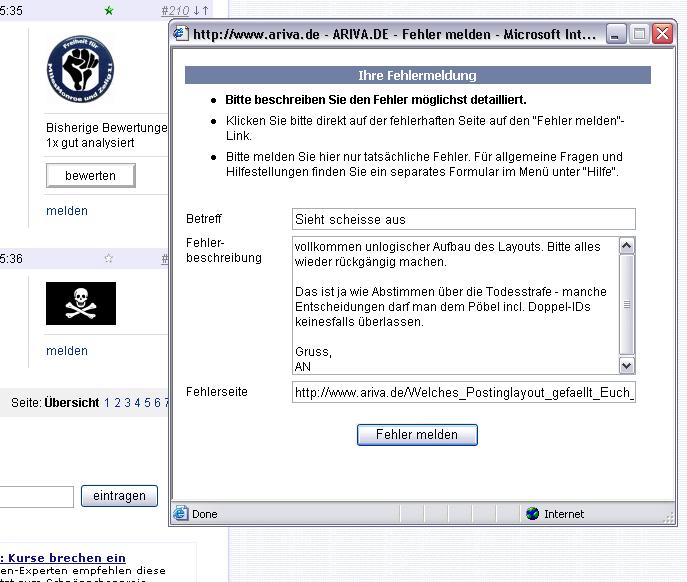Open the pirate flag avatar image
Screen dimensions: 687x582
pos(81,303)
